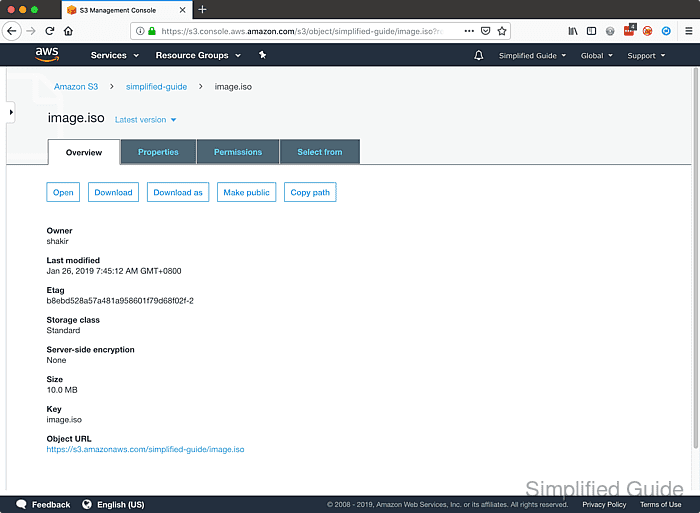Screen dimensions: 700x513
Task: Click the browser forward arrow button
Action: pyautogui.click(x=31, y=31)
